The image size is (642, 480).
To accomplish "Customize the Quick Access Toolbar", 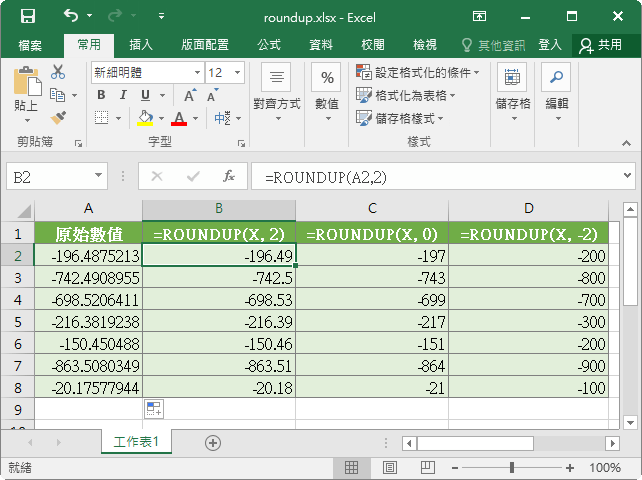I will click(161, 16).
